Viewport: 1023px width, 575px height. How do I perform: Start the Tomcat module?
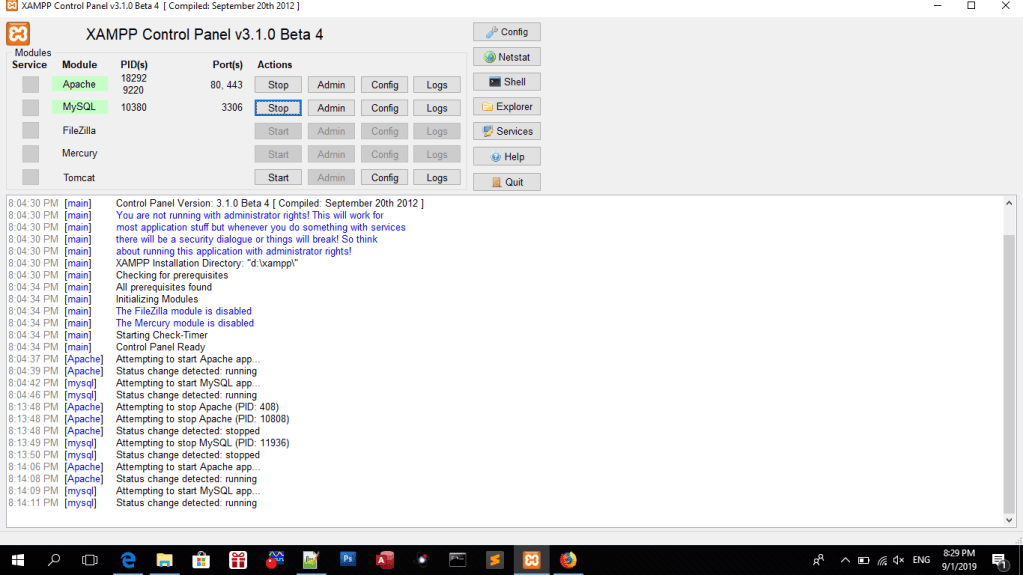278,178
